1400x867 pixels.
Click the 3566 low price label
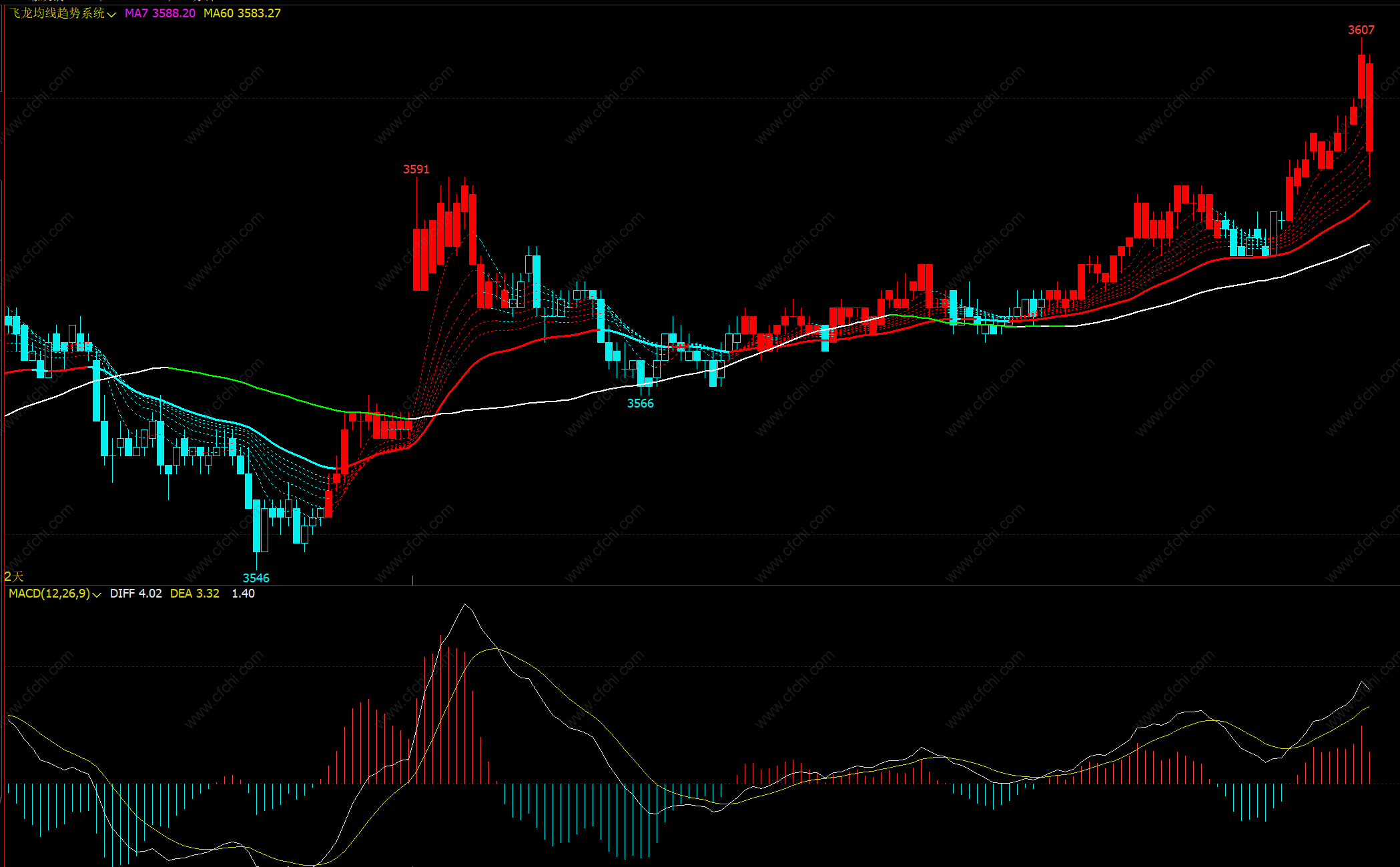click(x=640, y=403)
